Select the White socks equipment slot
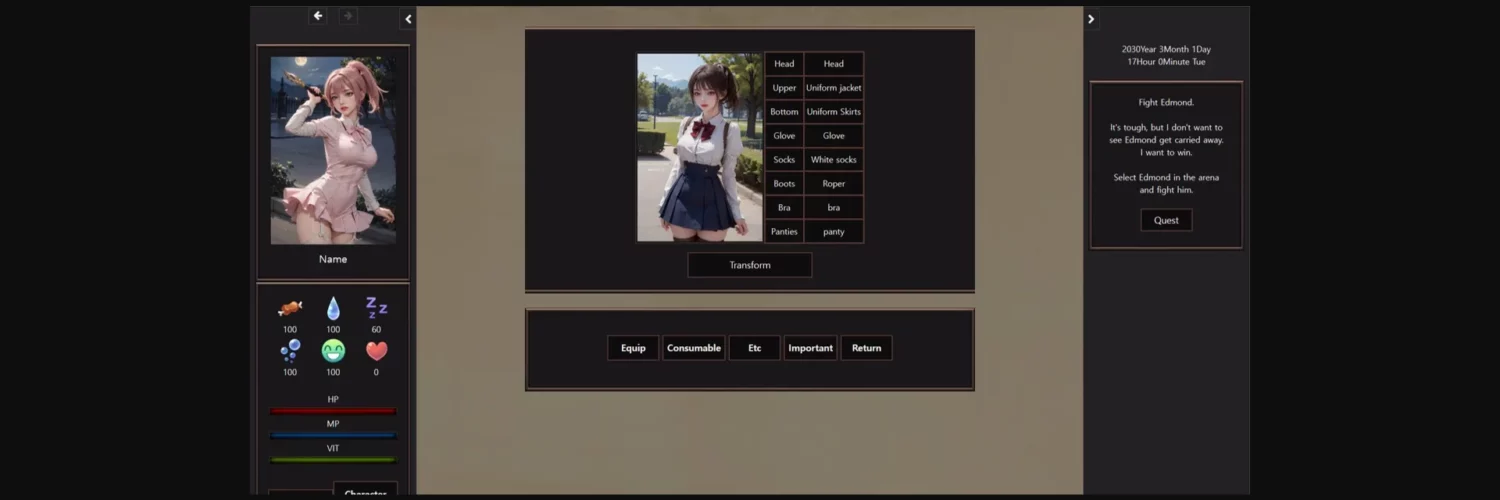Viewport: 1500px width, 500px height. click(x=833, y=160)
